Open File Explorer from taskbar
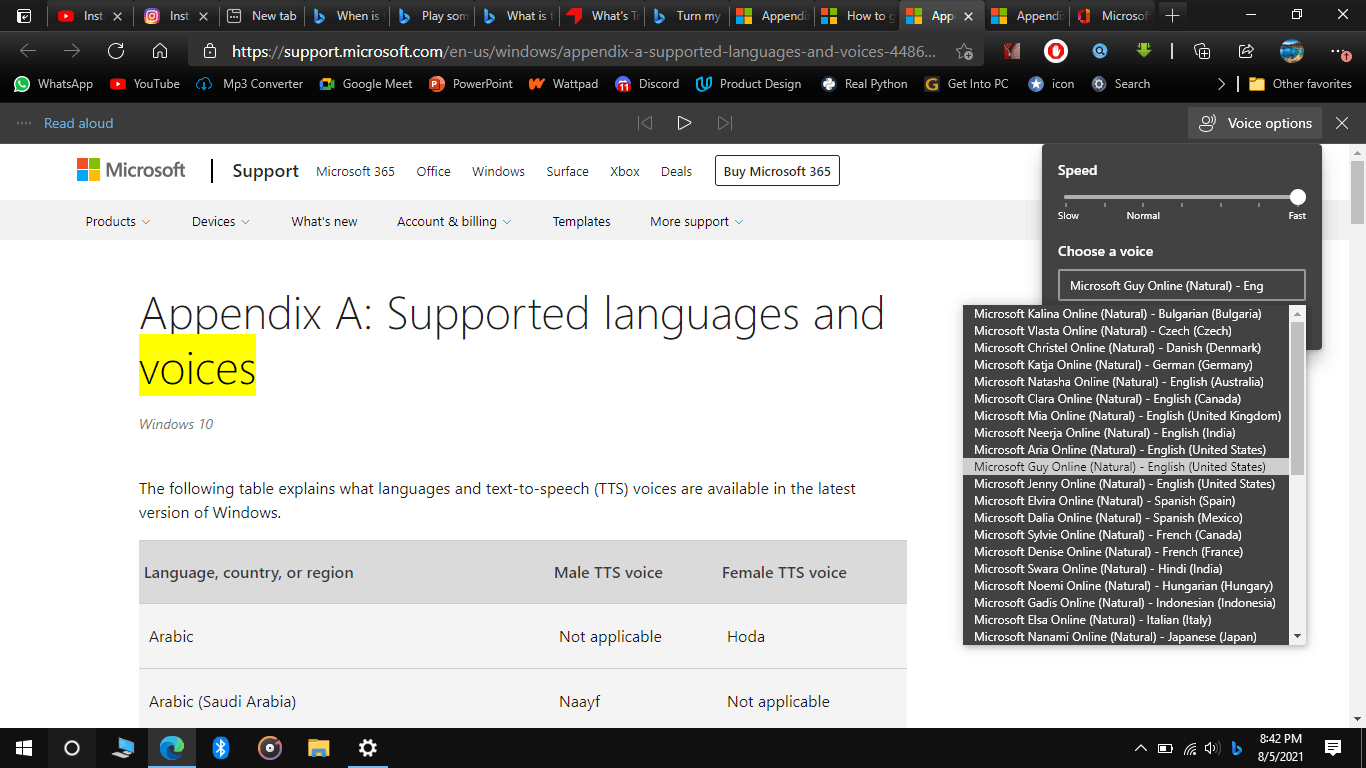Viewport: 1366px width, 768px height. click(319, 747)
